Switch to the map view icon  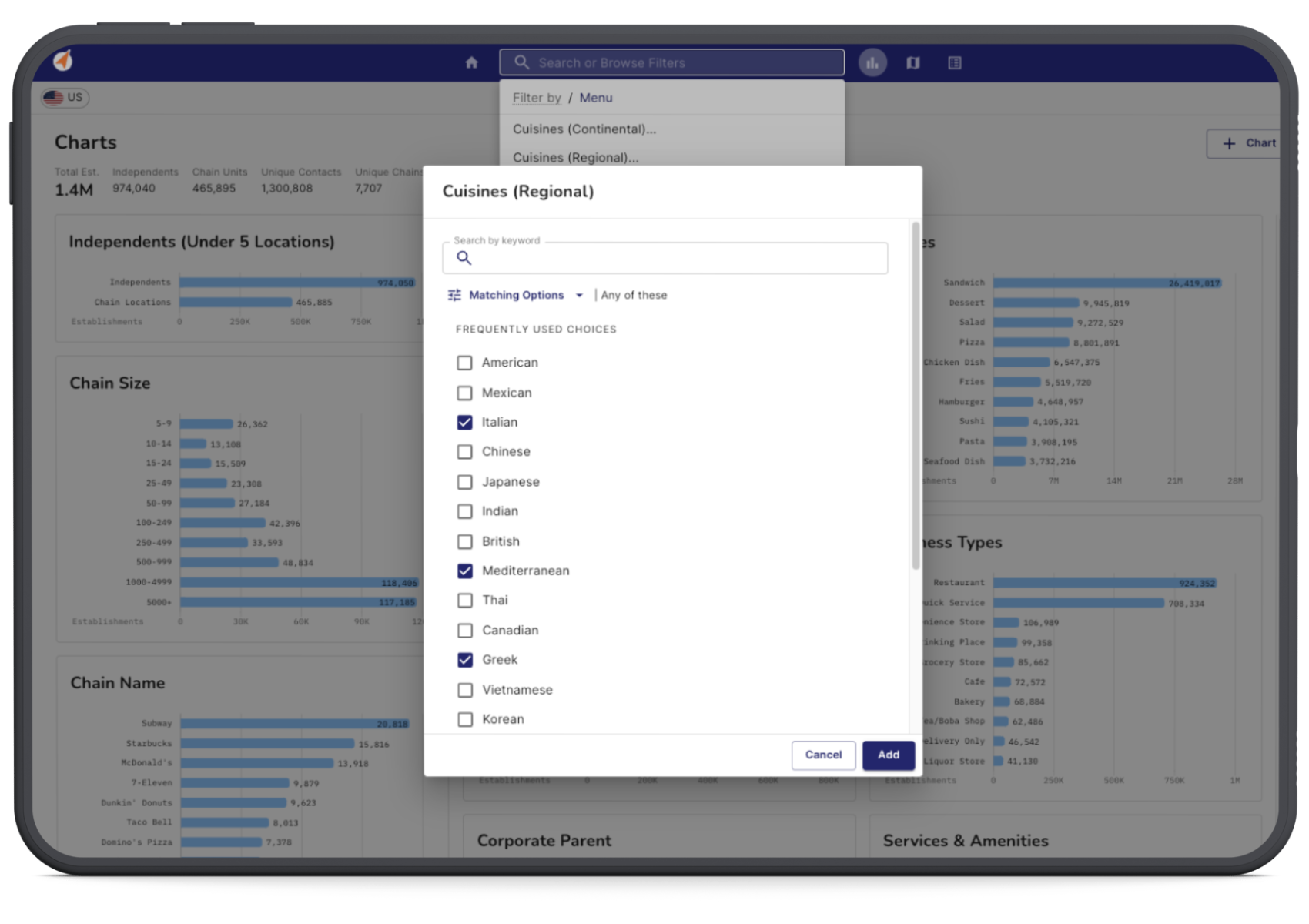[x=913, y=62]
